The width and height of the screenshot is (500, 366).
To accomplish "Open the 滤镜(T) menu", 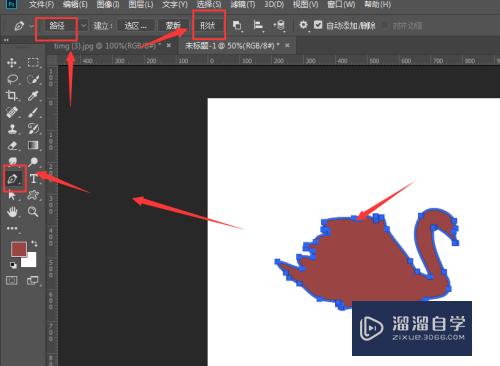I will tap(243, 5).
